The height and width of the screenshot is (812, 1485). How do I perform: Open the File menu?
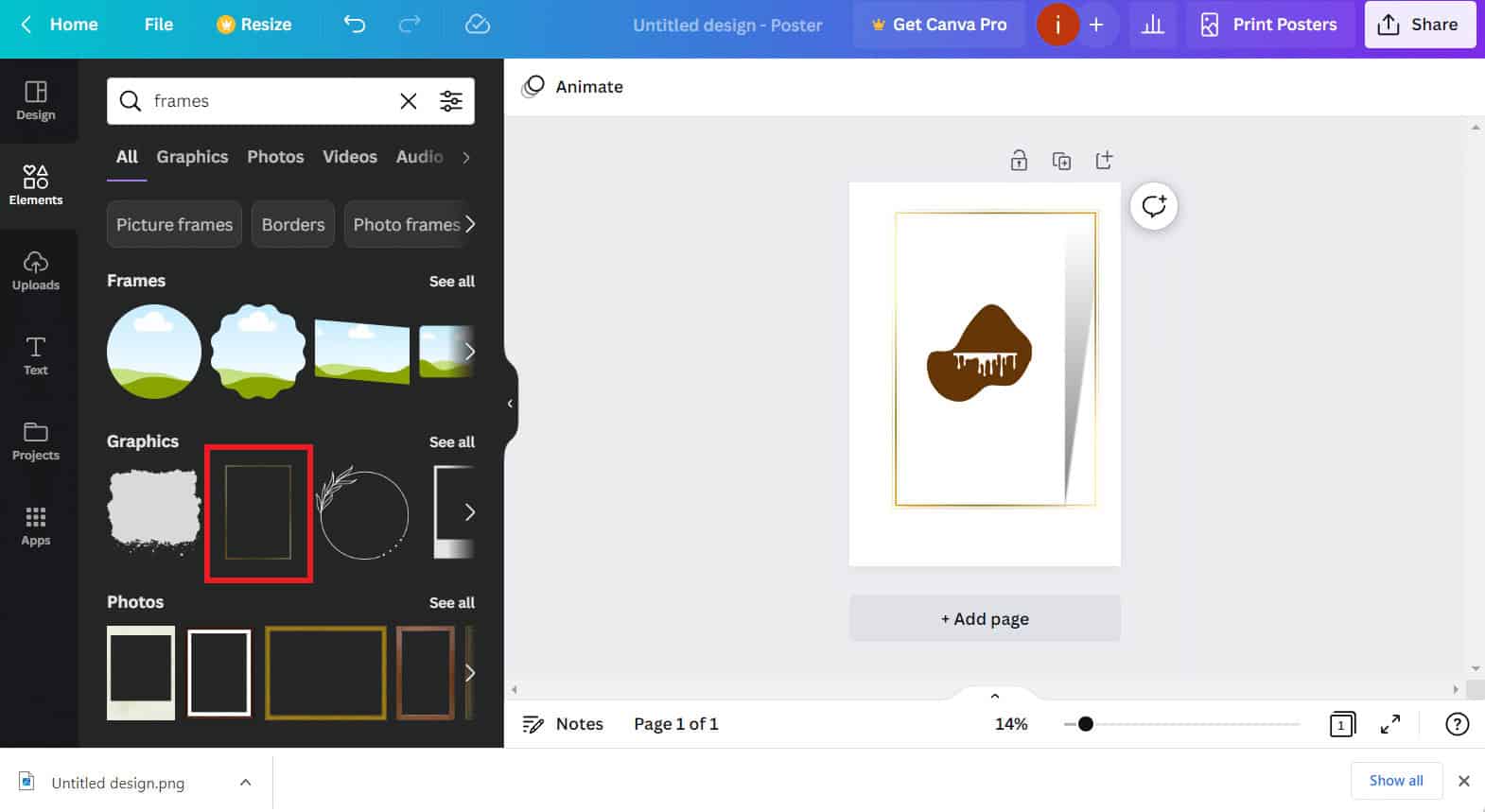pos(159,25)
